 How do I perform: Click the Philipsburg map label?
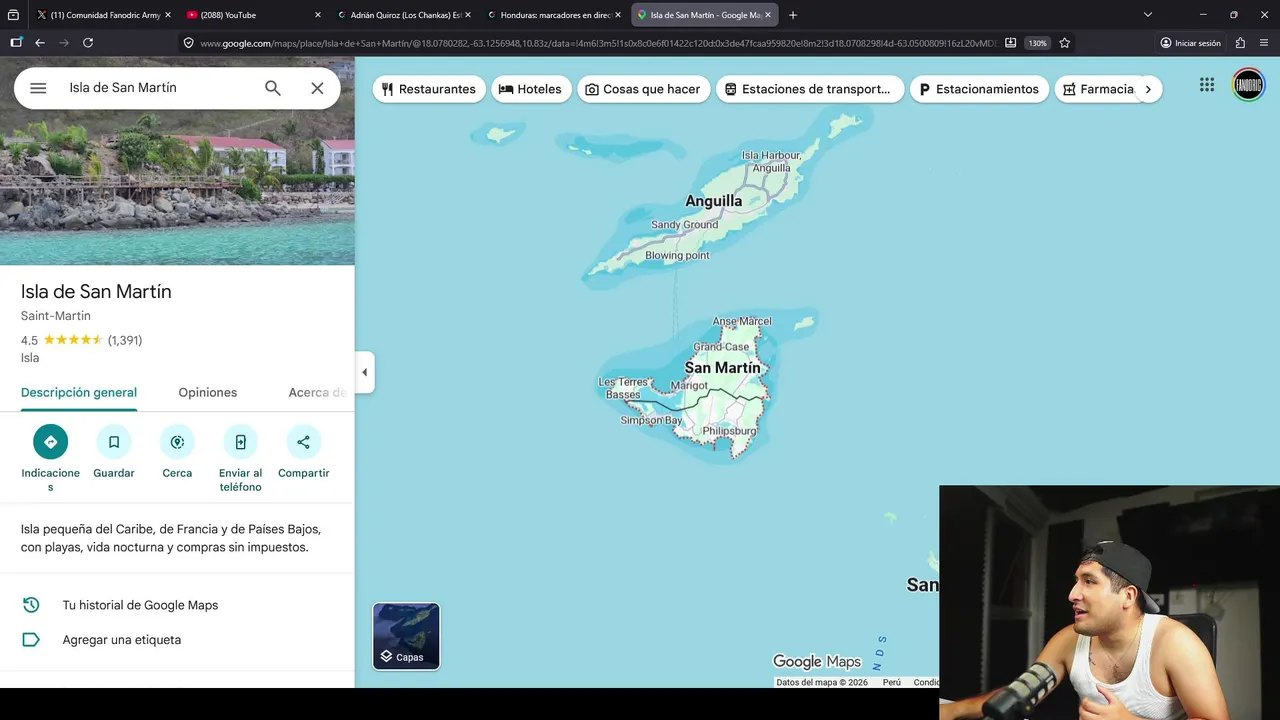pyautogui.click(x=729, y=431)
